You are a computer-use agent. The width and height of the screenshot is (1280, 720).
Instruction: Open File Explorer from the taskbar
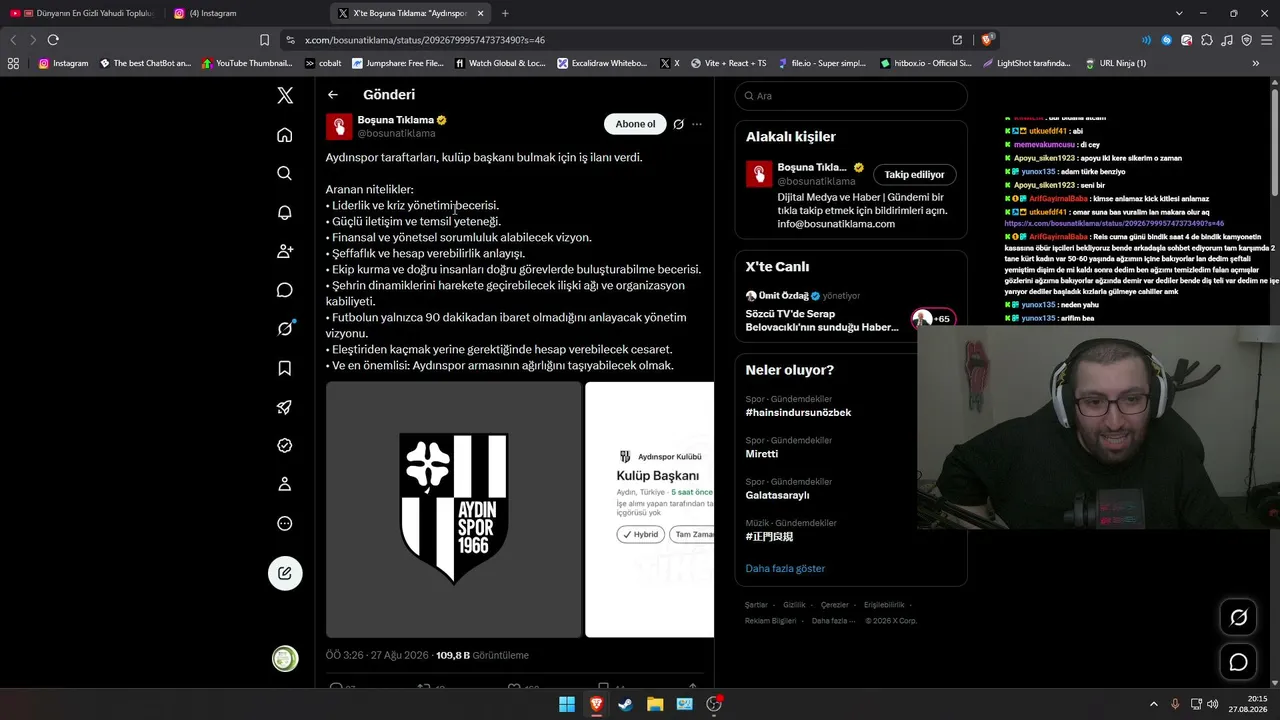pyautogui.click(x=655, y=704)
